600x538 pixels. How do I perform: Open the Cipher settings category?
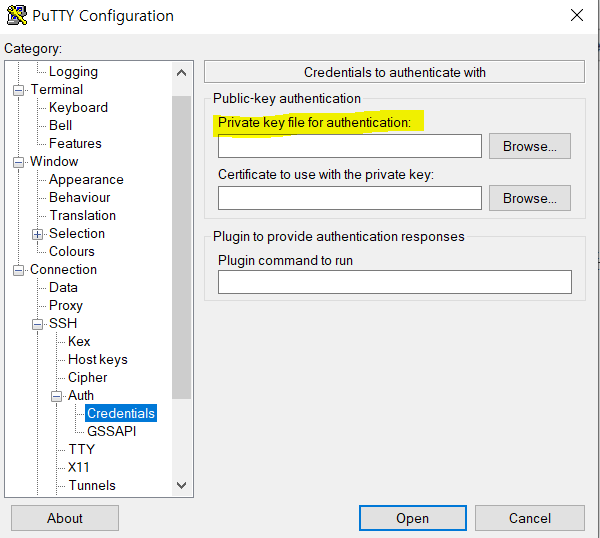click(x=88, y=378)
